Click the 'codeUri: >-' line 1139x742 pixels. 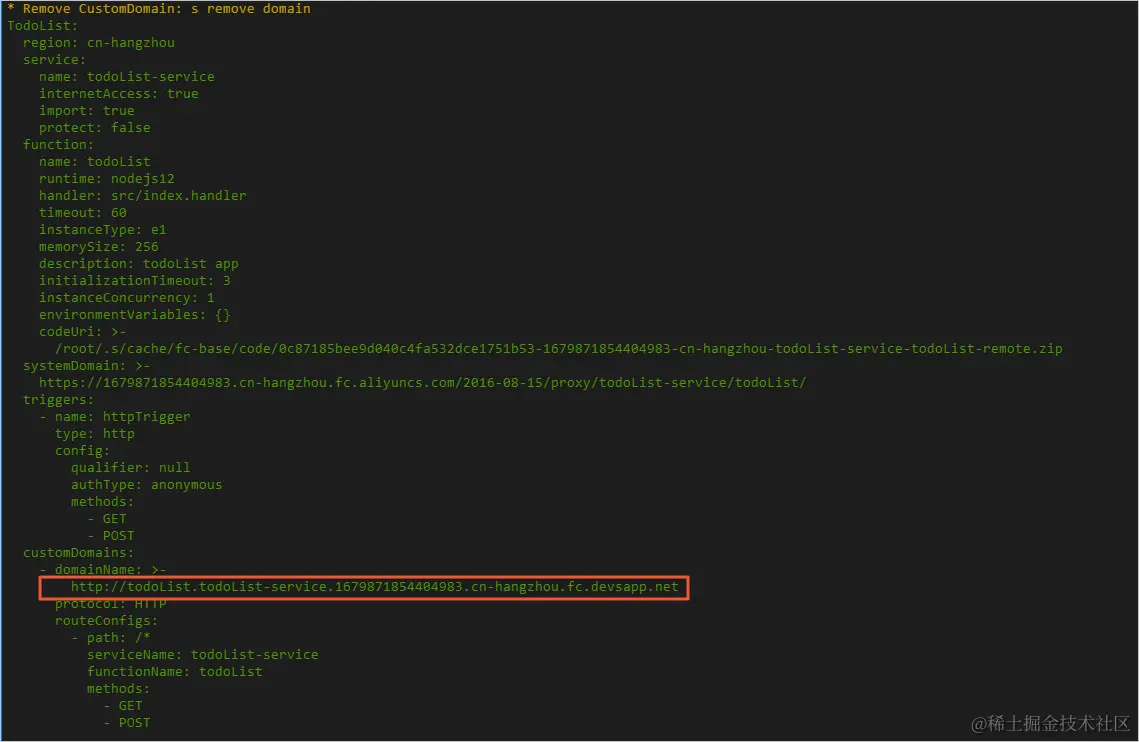click(x=83, y=331)
